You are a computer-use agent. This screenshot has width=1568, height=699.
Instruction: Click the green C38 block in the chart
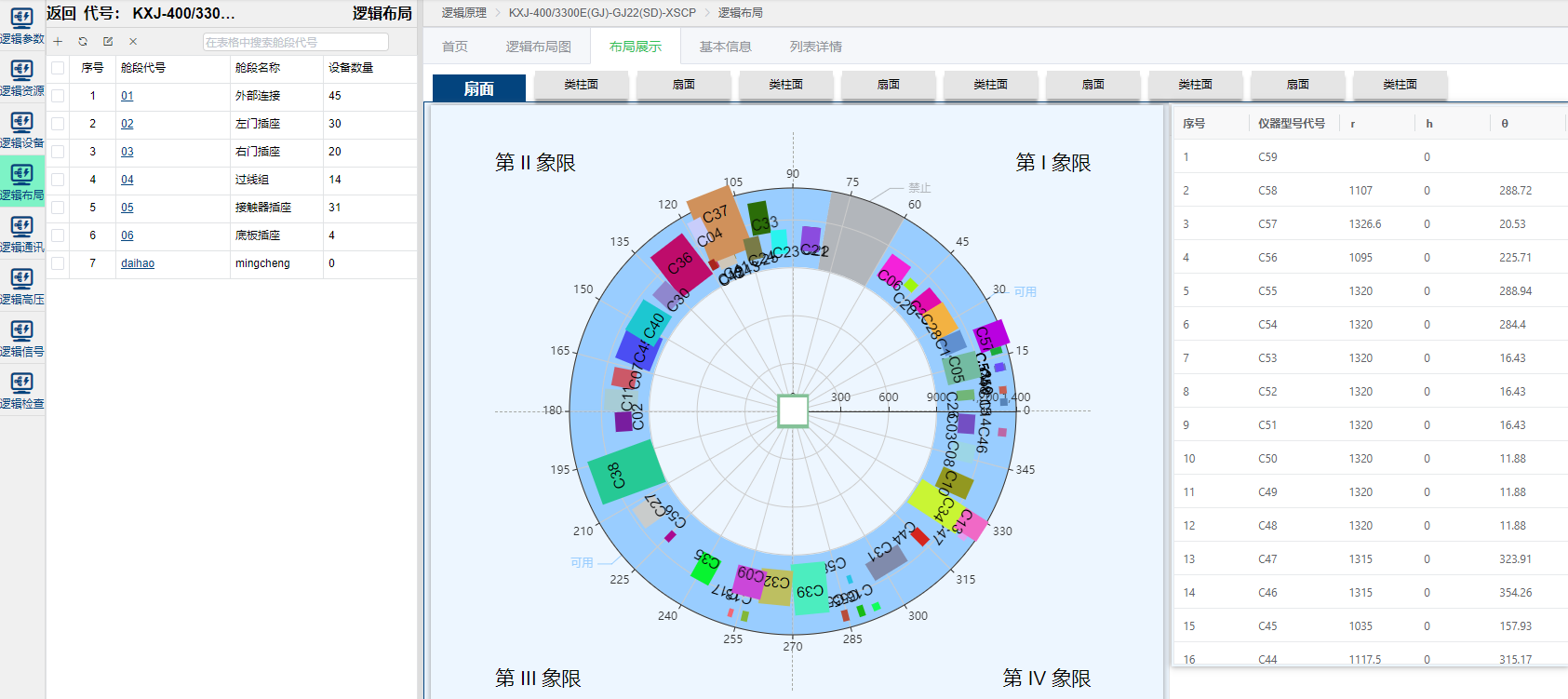point(625,472)
